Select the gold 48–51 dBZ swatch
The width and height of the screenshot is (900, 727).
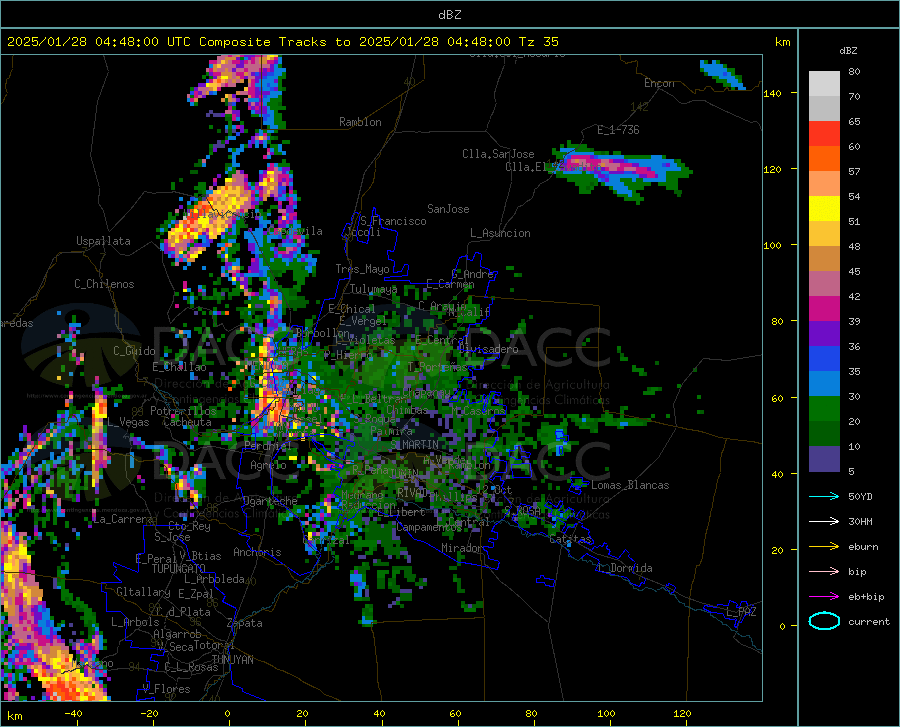824,234
